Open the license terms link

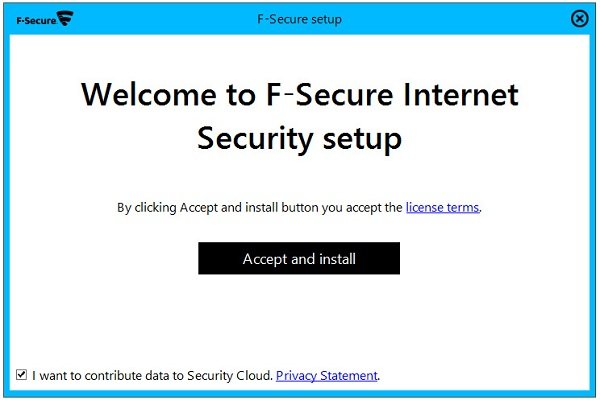442,208
